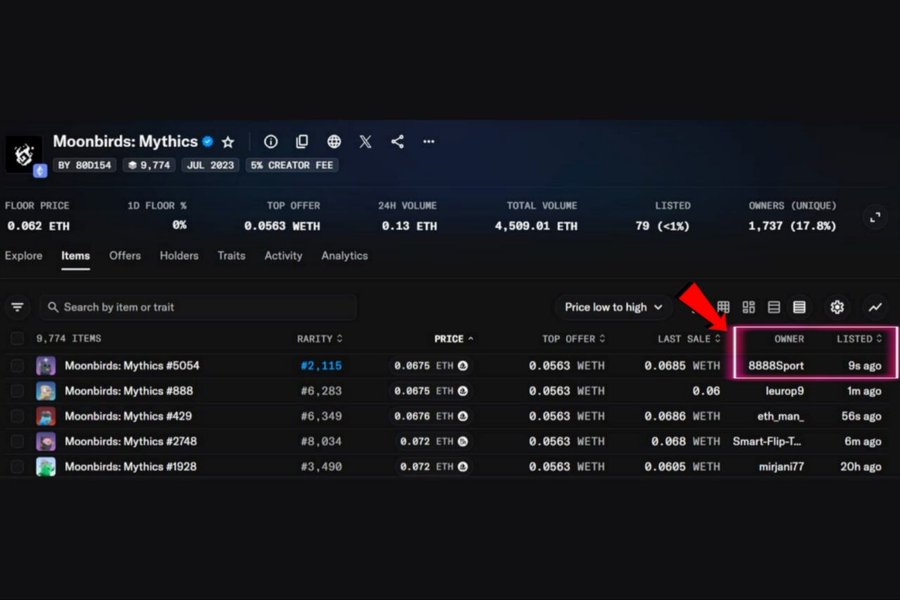Click the rarity rank #2,115
900x600 pixels.
point(321,366)
